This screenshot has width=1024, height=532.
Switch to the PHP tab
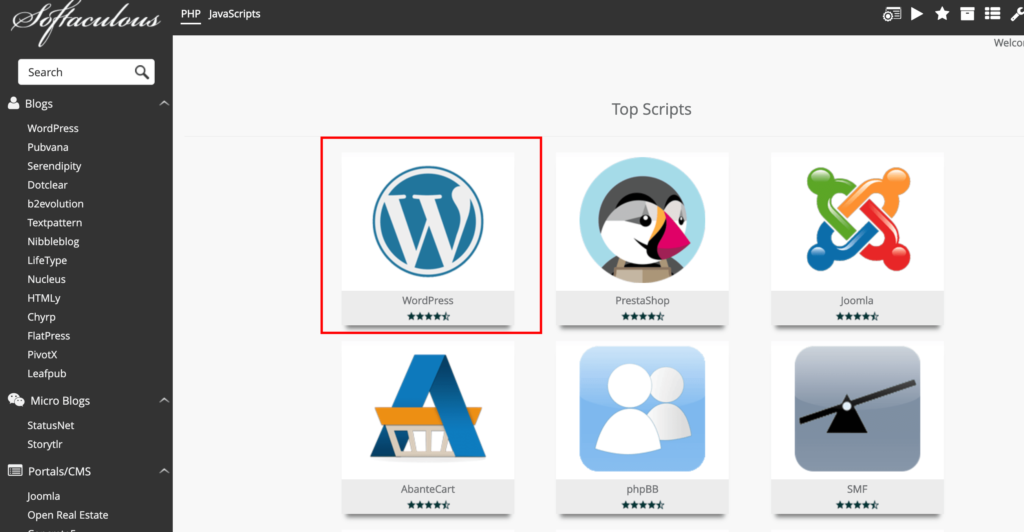pyautogui.click(x=191, y=14)
